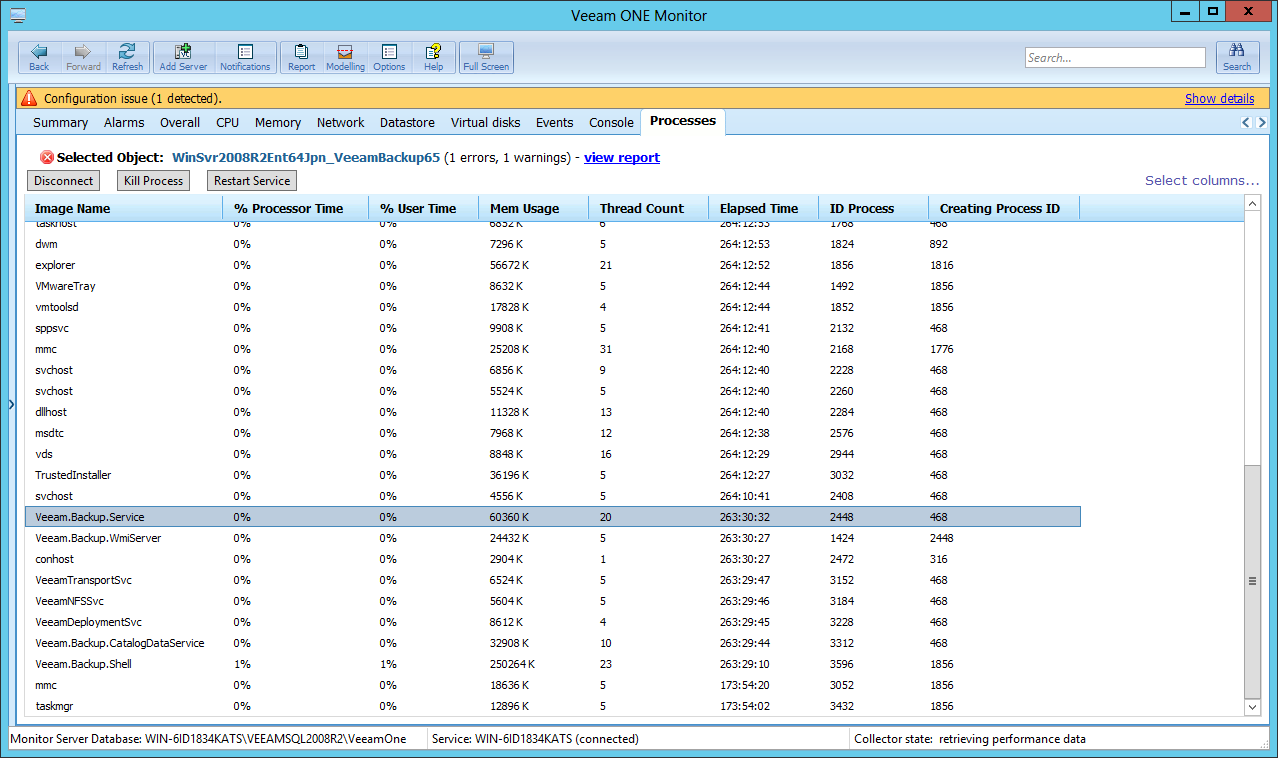Sort by Elapsed Time column header
This screenshot has height=758, width=1278.
pos(764,208)
